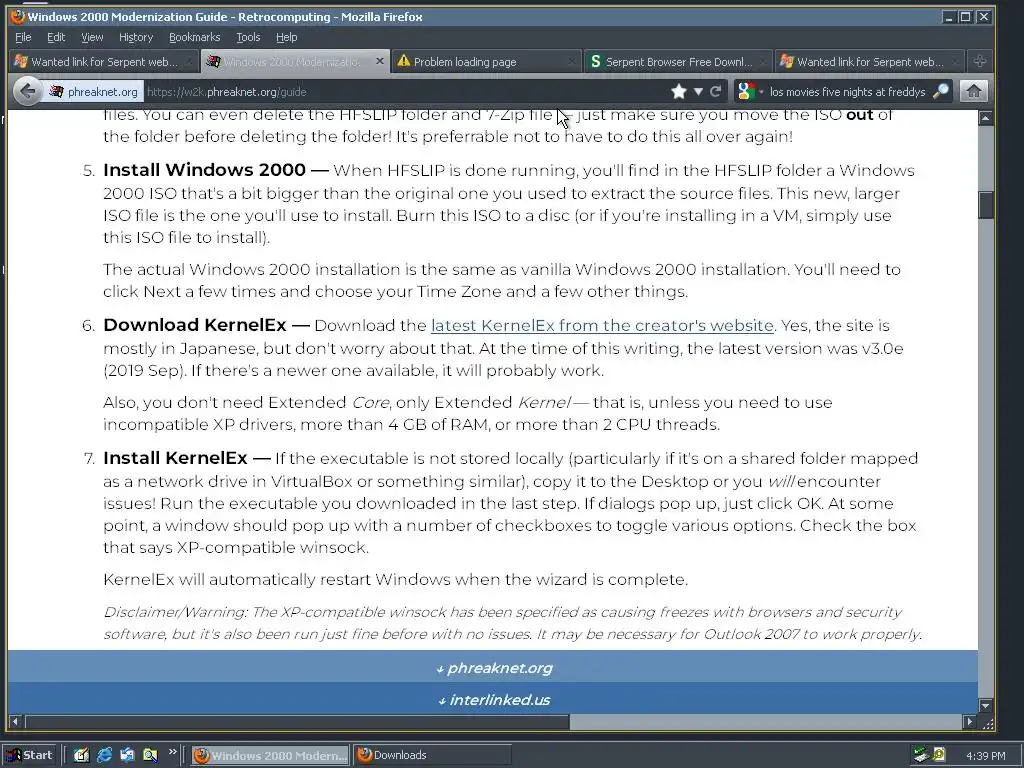Follow the latest KernelEx from creator's website link

point(602,325)
